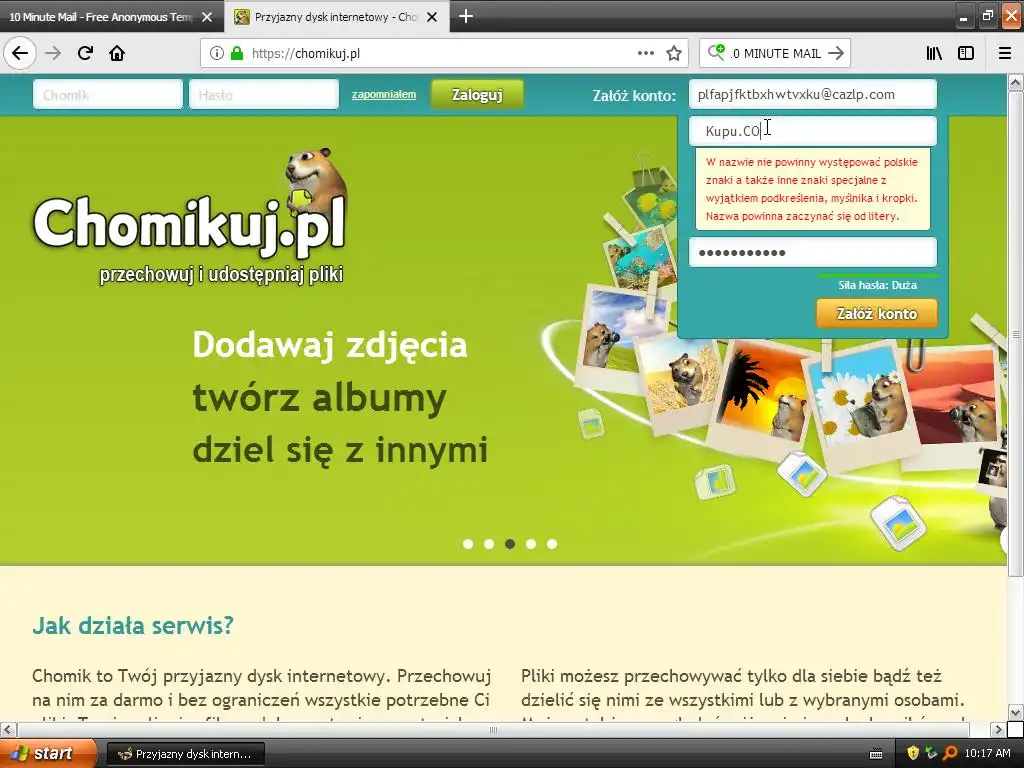Select the fifth carousel dot
This screenshot has height=768, width=1024.
tap(552, 543)
